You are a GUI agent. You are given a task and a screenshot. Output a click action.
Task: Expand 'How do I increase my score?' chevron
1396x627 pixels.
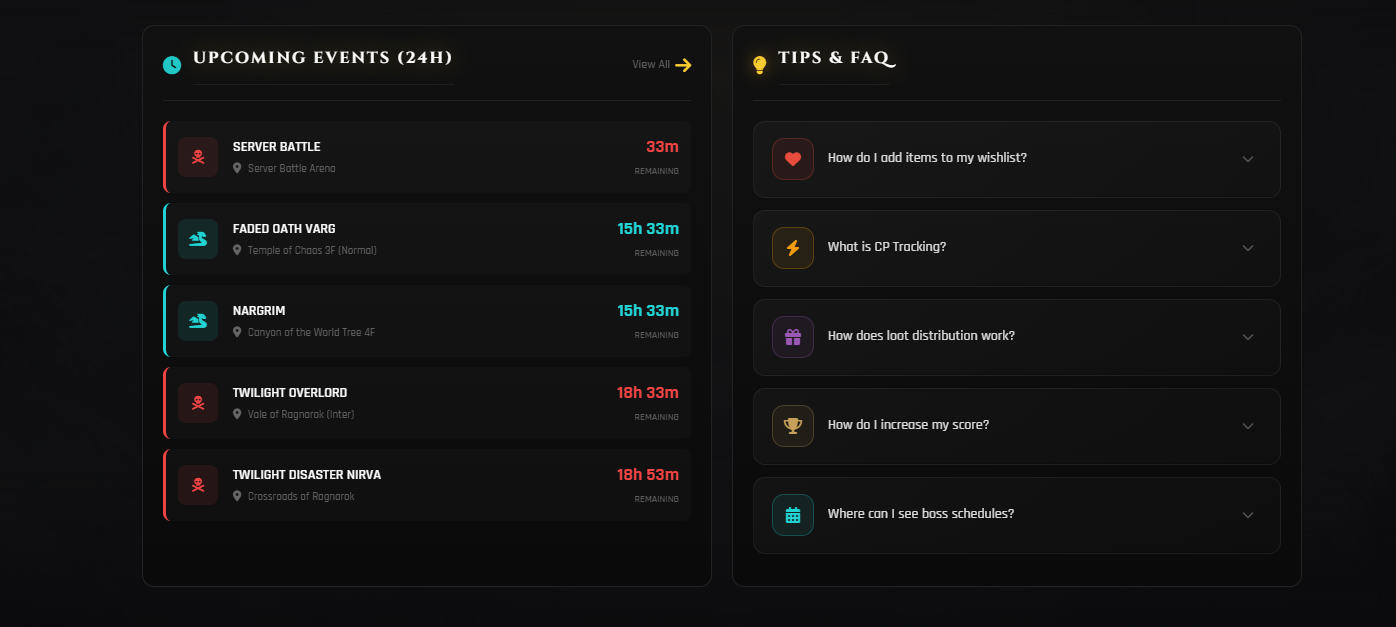click(1247, 426)
